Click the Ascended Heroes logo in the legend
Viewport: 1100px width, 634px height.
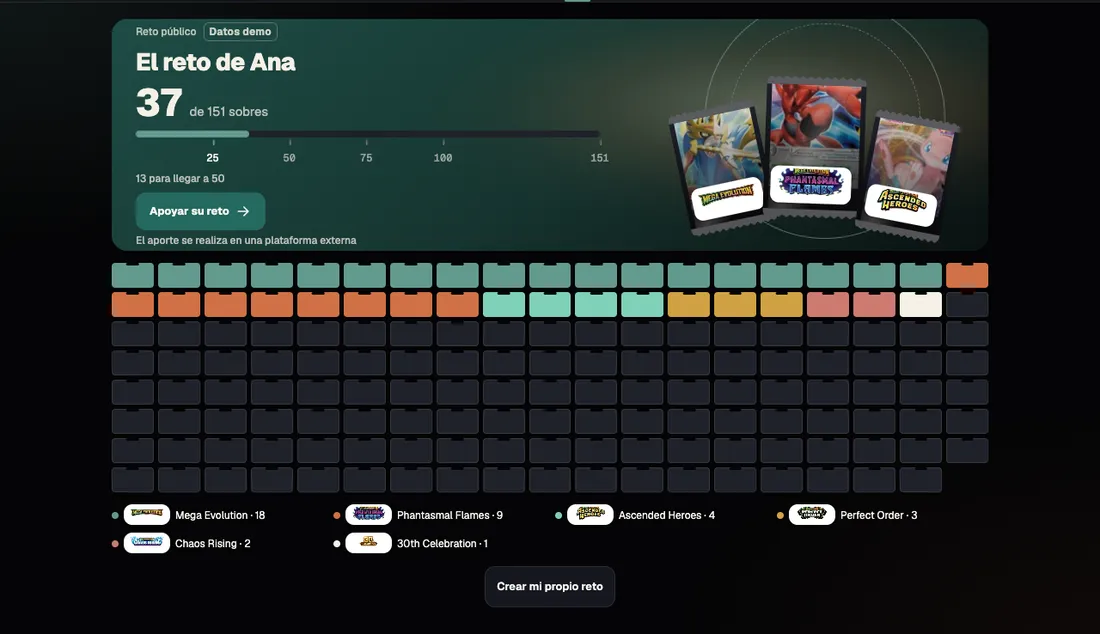(590, 515)
